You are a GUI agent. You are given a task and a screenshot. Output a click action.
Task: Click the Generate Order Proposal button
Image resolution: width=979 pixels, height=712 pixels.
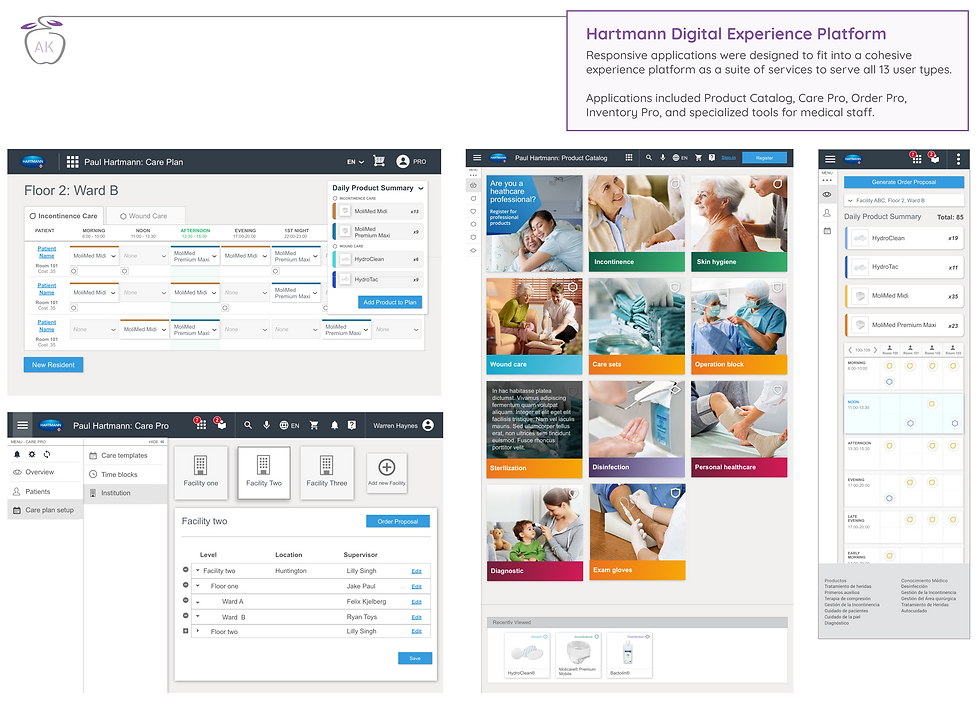[x=903, y=182]
